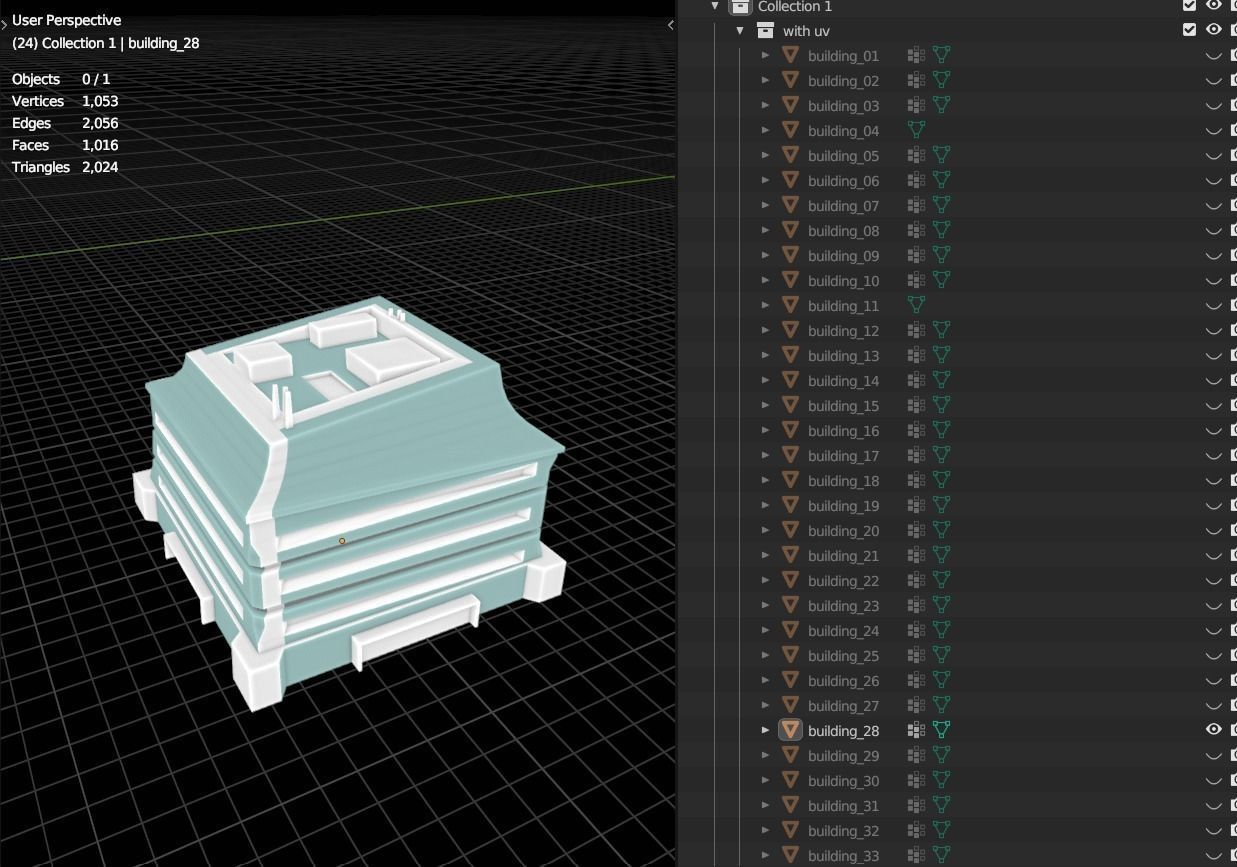The width and height of the screenshot is (1237, 867).
Task: Uncheck the 'with uv' collection checkbox
Action: [1189, 30]
